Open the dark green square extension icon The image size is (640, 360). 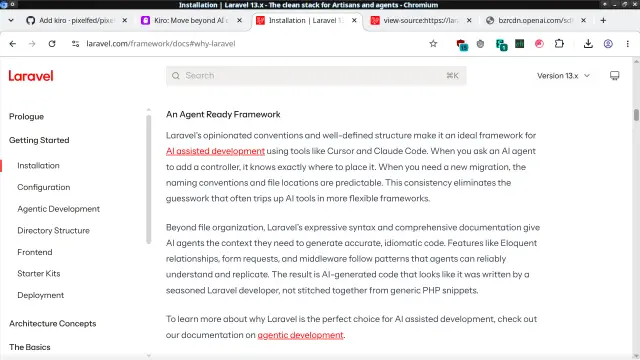[x=520, y=44]
